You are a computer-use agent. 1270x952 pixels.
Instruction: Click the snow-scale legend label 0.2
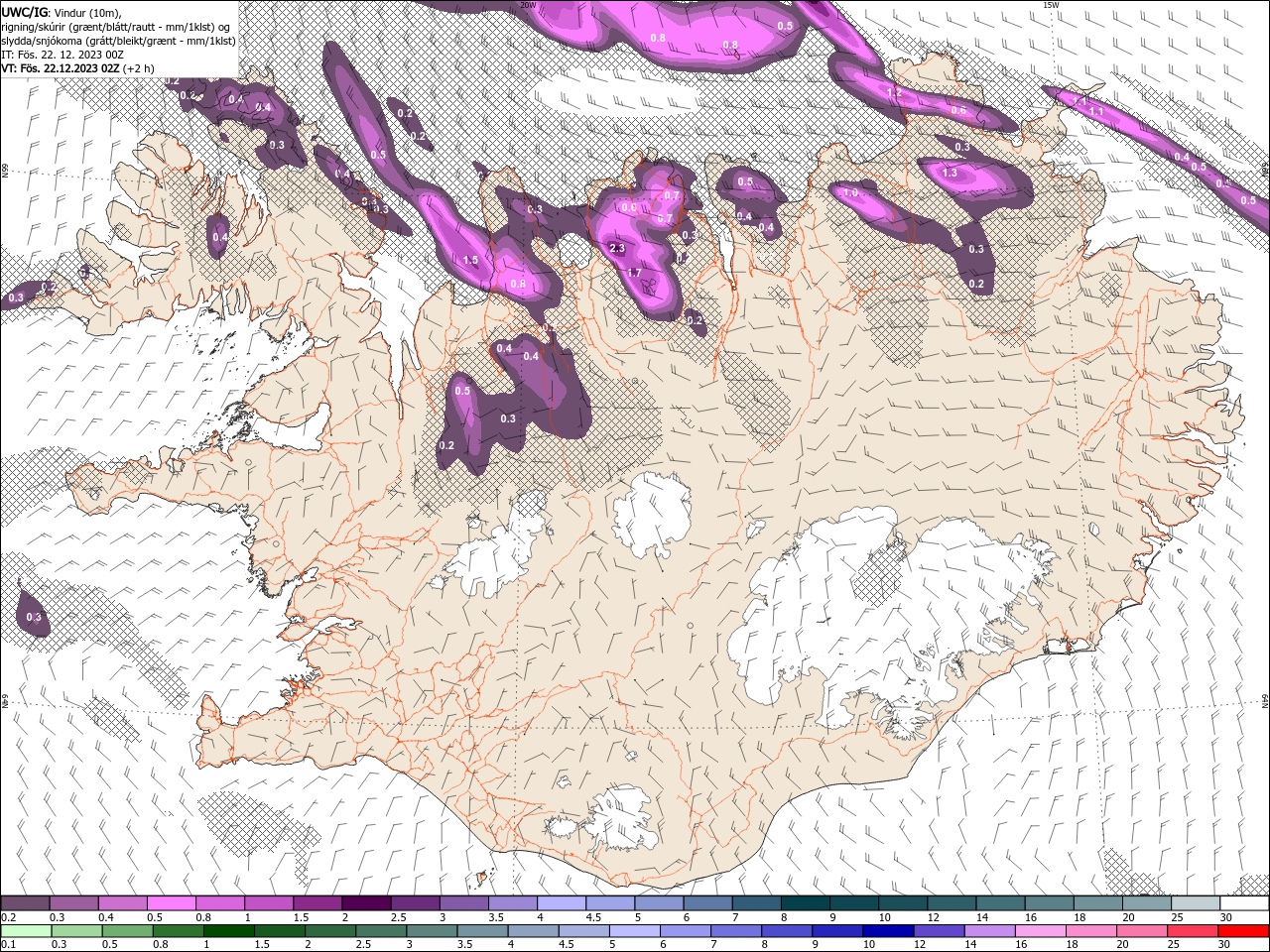pyautogui.click(x=8, y=917)
